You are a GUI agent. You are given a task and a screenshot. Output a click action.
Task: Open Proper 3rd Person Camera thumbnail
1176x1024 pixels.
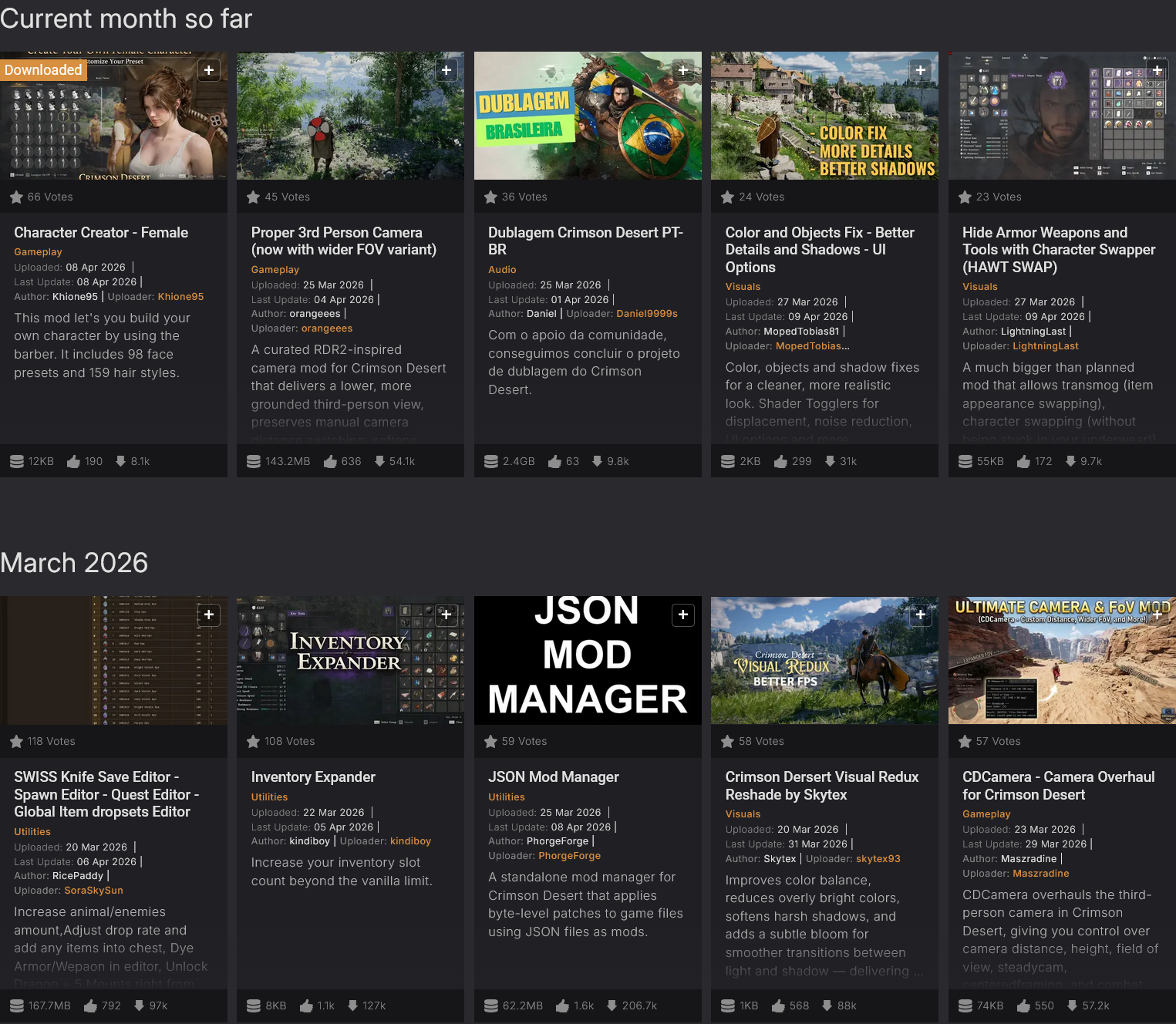(x=350, y=116)
